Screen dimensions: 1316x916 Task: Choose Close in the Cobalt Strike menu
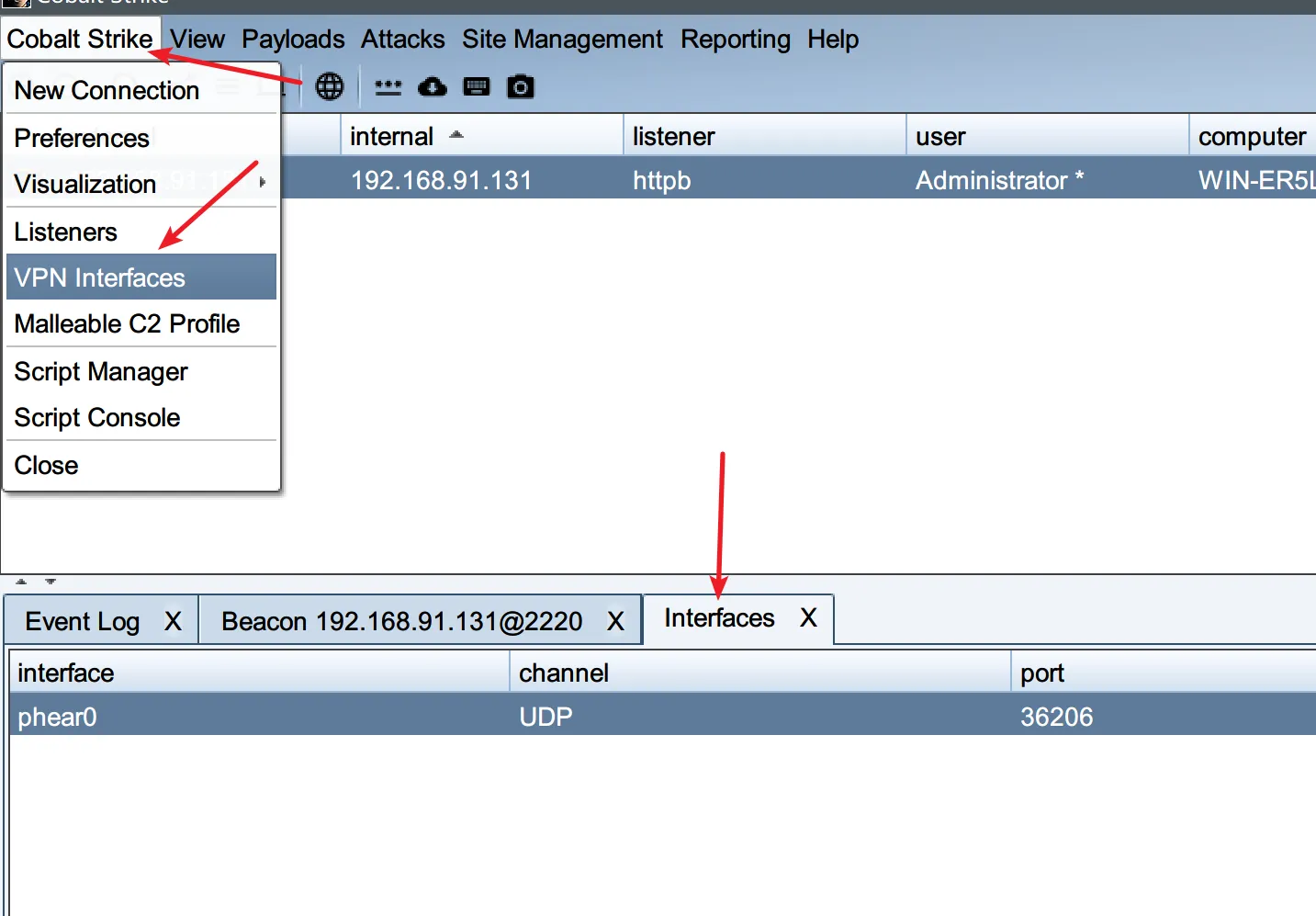pos(141,465)
